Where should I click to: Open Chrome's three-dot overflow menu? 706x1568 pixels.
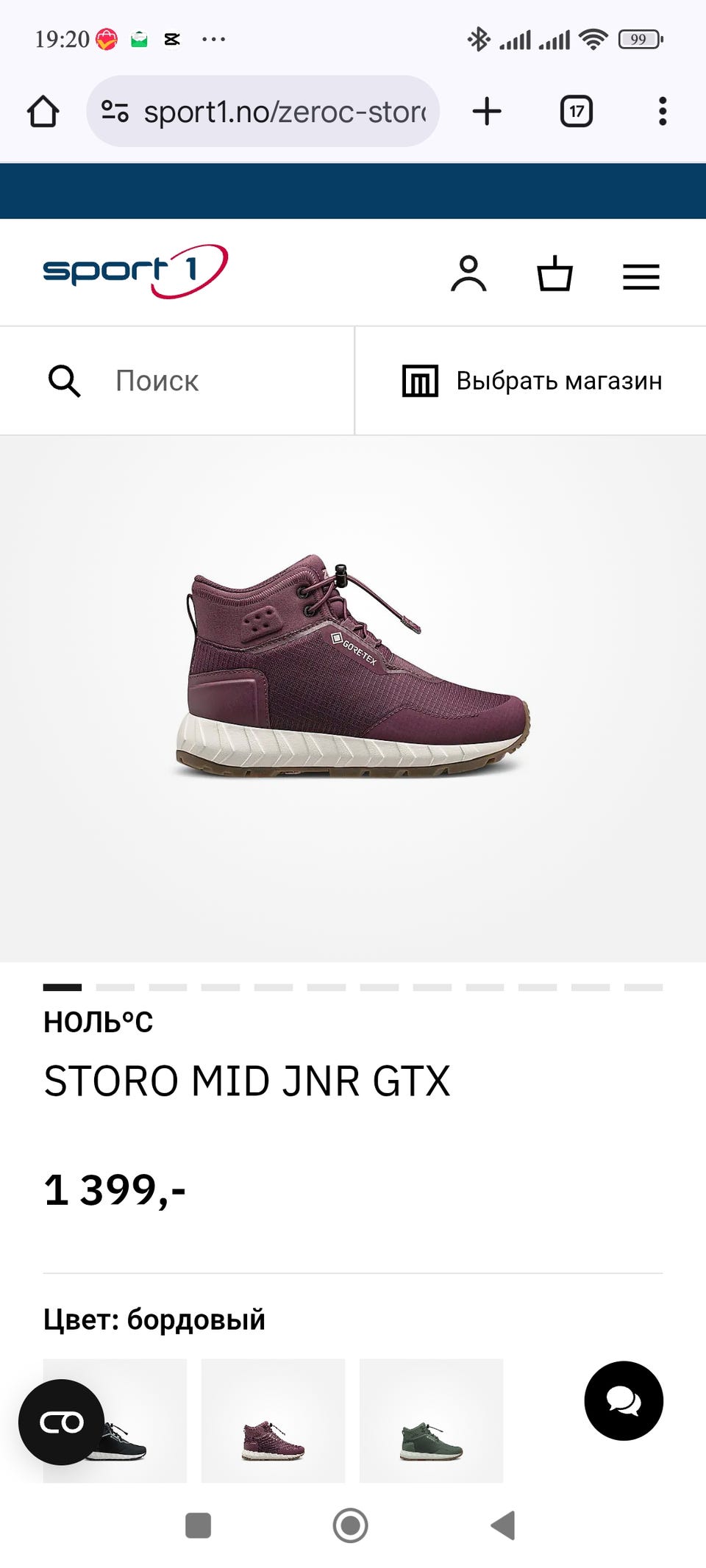coord(663,112)
